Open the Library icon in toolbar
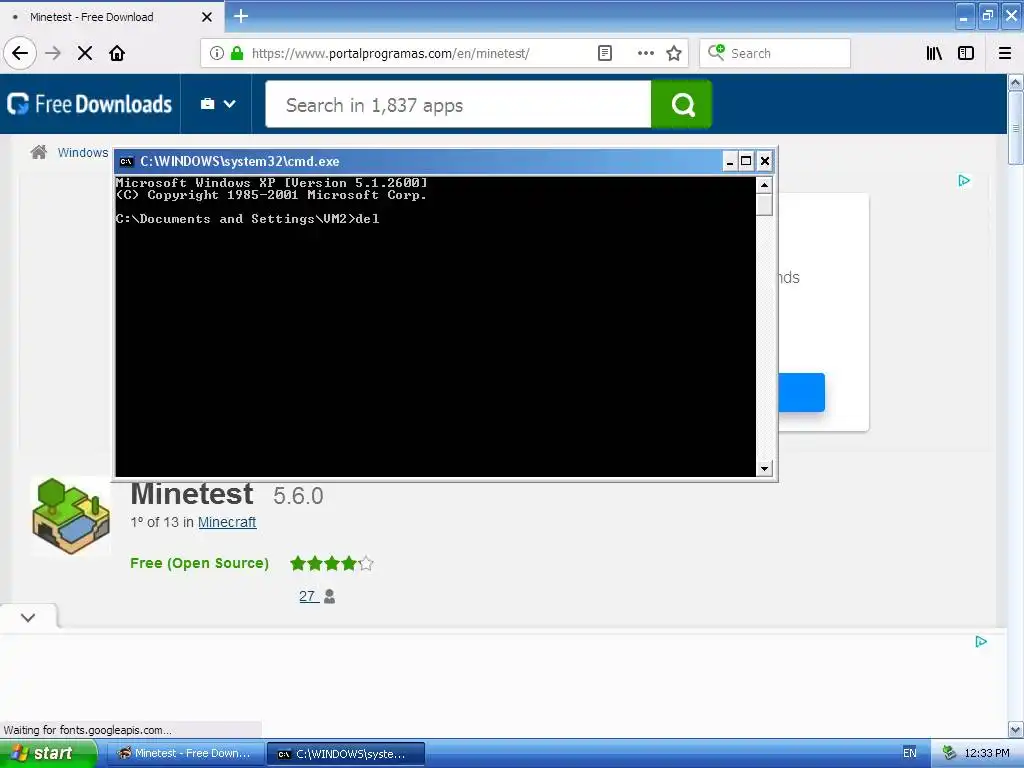Screen dimensions: 1024x768 [935, 54]
